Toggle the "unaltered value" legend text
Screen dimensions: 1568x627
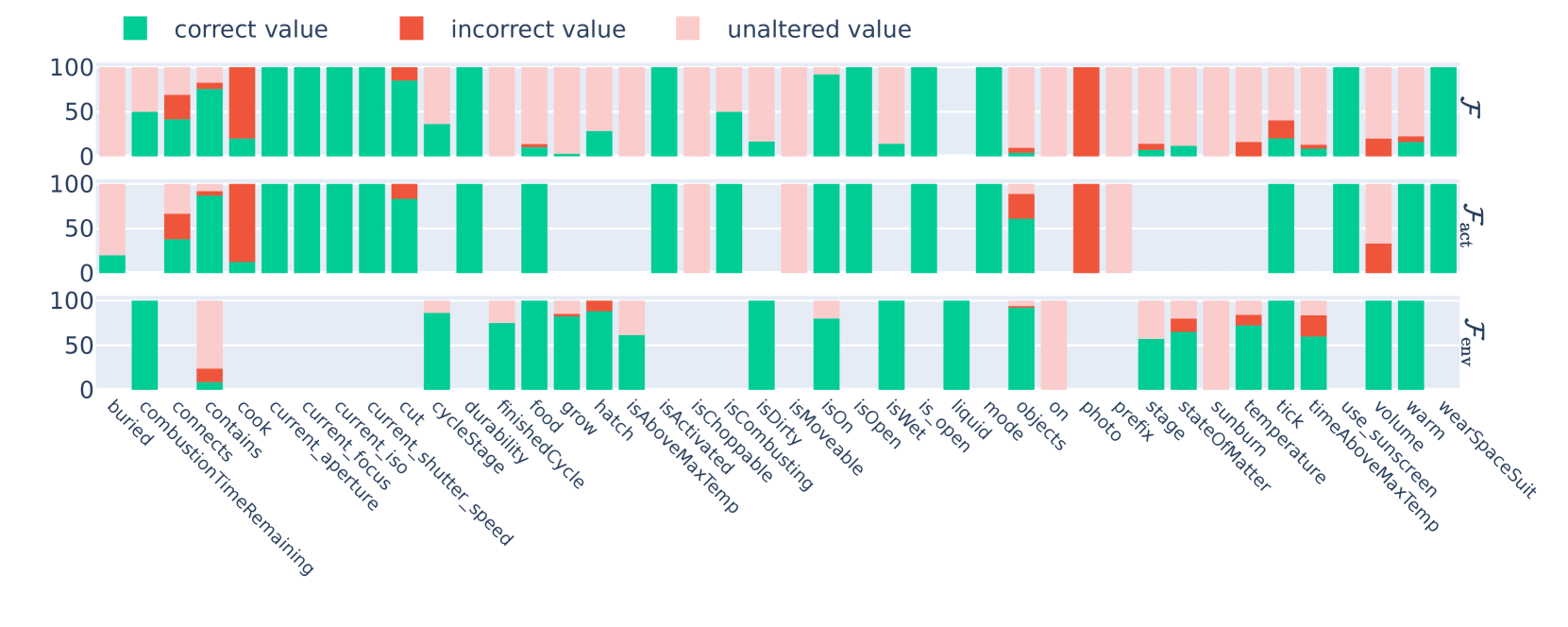(818, 30)
